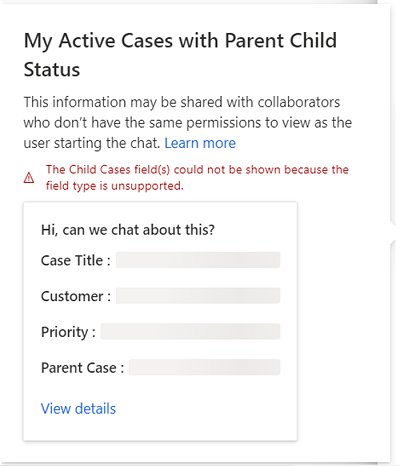This screenshot has width=400, height=466.
Task: Click 'user starting the chat' text
Action: pos(92,143)
